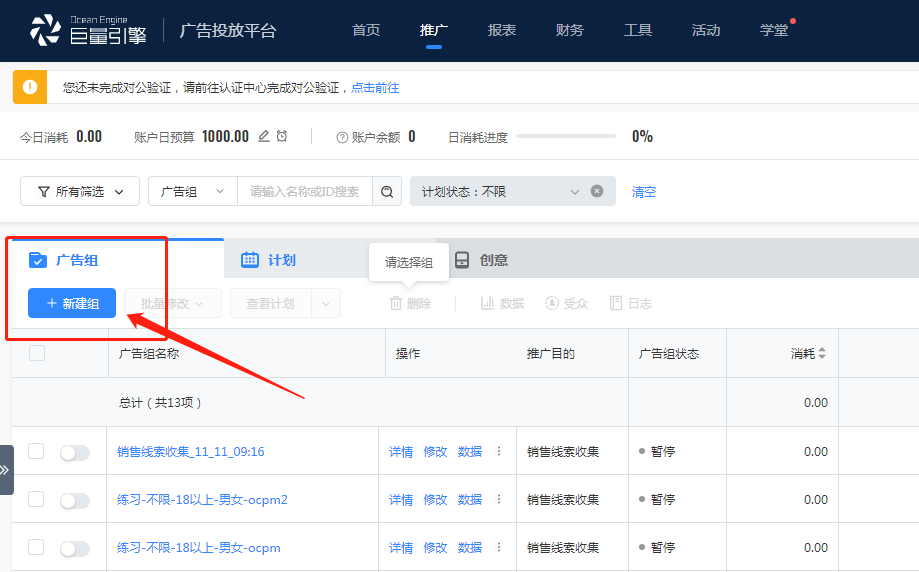Check the 销售线索收集_11_11_09:16 row checkbox
This screenshot has width=919, height=572.
[36, 451]
